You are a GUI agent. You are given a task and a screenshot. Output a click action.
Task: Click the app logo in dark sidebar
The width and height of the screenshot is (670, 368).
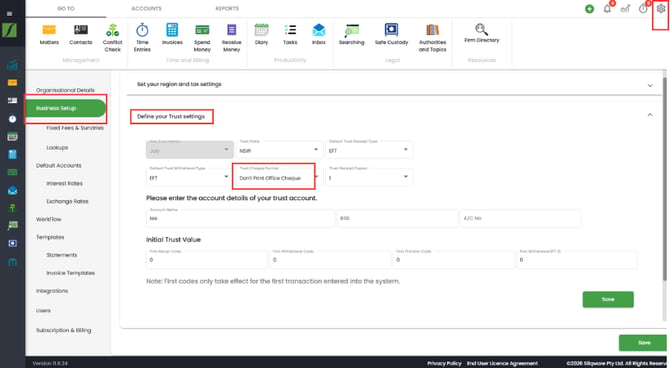(x=9, y=30)
